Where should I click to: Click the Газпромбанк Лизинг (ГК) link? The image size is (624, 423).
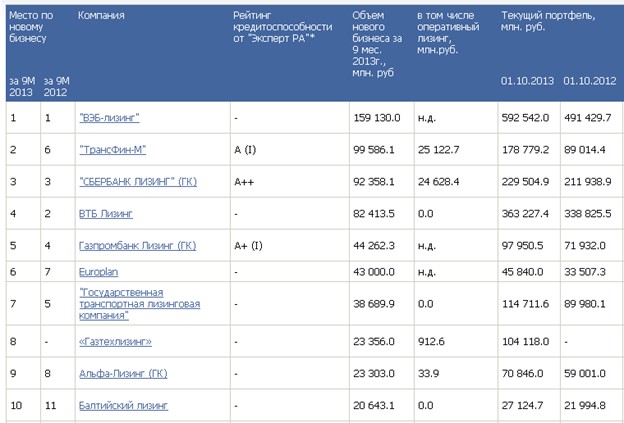click(x=138, y=246)
